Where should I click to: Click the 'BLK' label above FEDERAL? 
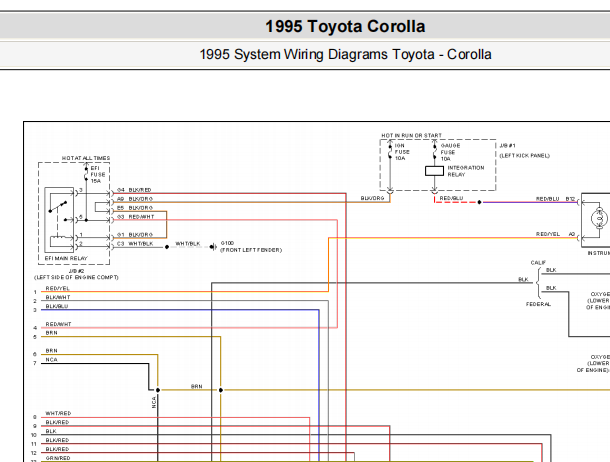pyautogui.click(x=551, y=288)
